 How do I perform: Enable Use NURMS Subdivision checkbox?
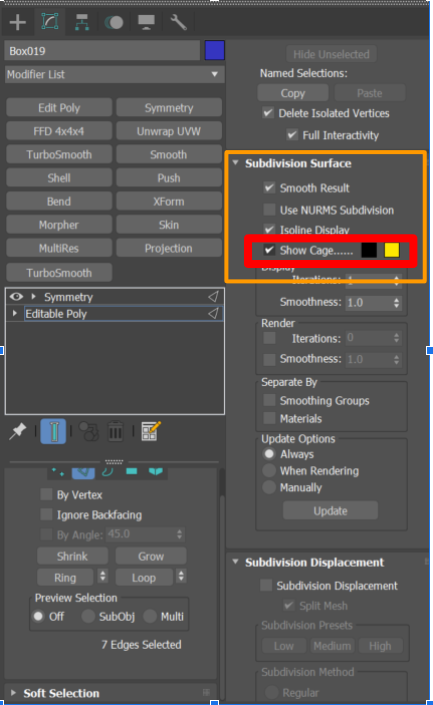(x=269, y=210)
